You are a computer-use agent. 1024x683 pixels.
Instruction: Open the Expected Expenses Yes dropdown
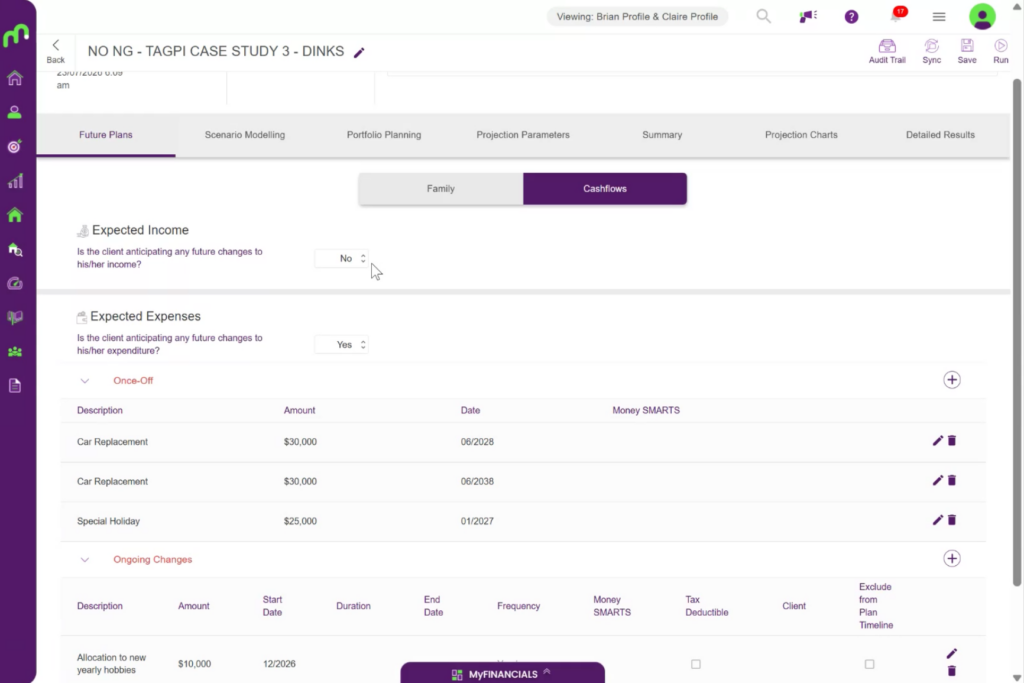342,345
